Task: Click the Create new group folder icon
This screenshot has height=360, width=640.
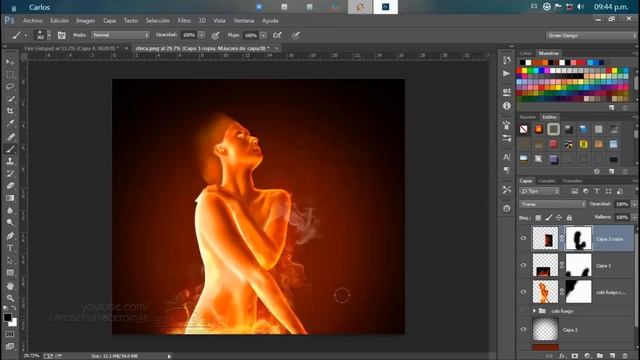Action: pos(600,356)
